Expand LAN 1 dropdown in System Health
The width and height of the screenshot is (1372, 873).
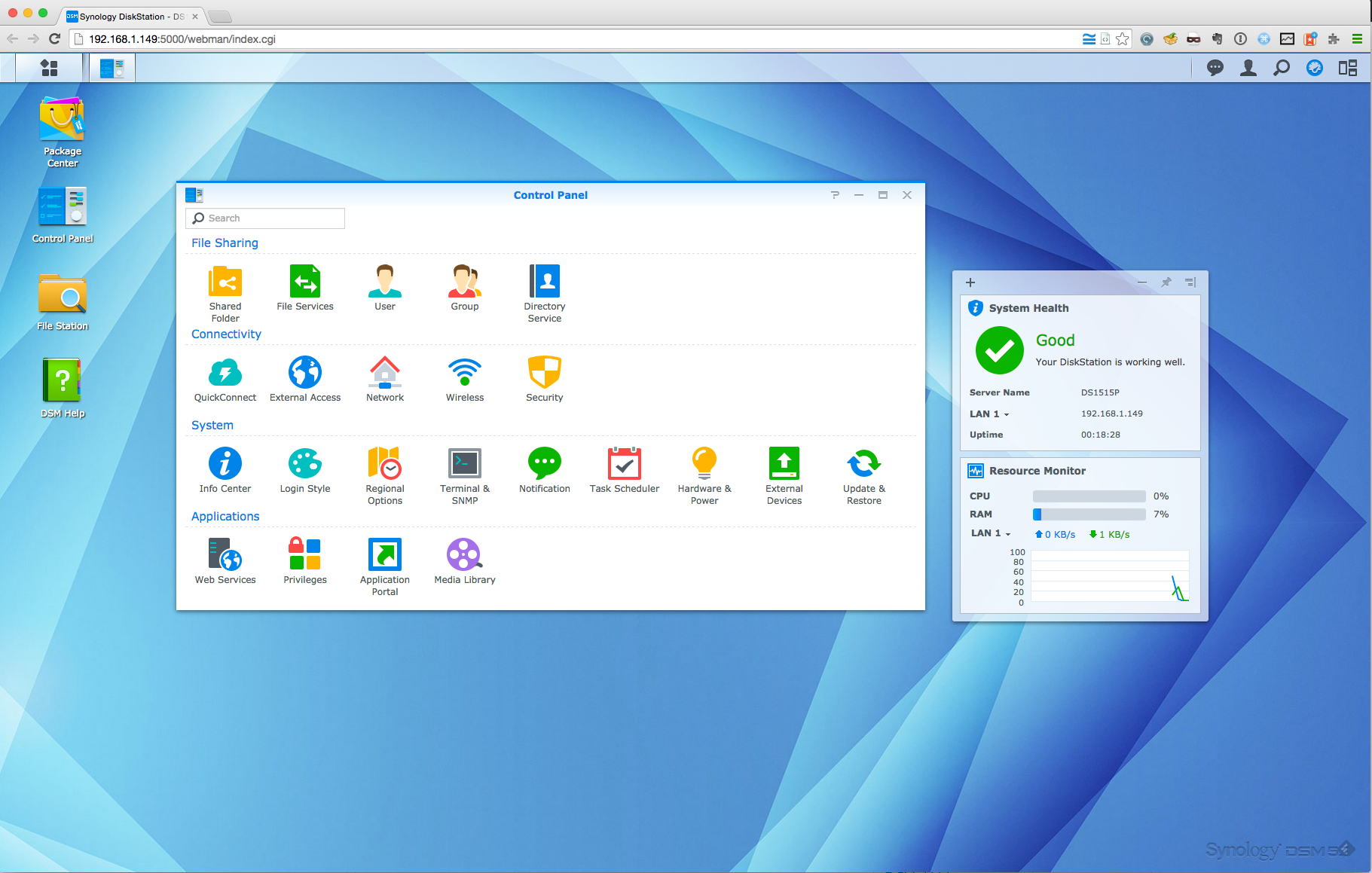989,414
